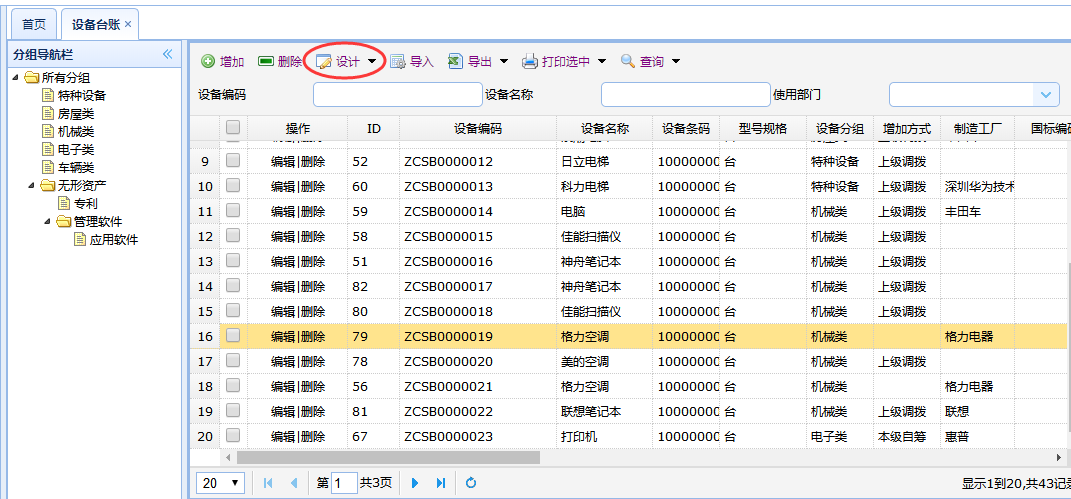
Task: Check the select-all checkbox in header
Action: pos(233,128)
